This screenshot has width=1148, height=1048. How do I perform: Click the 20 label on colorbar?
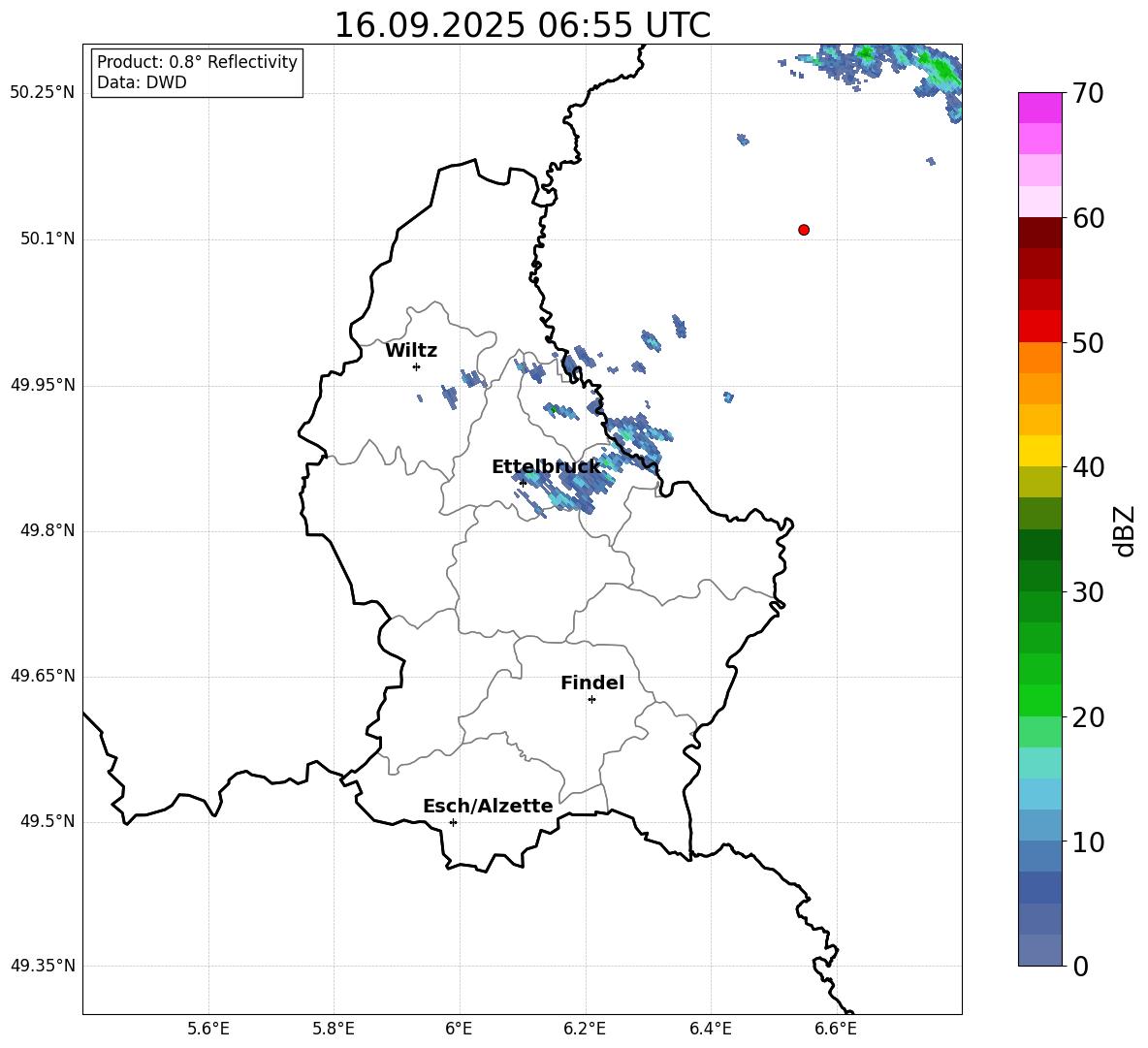click(1088, 716)
